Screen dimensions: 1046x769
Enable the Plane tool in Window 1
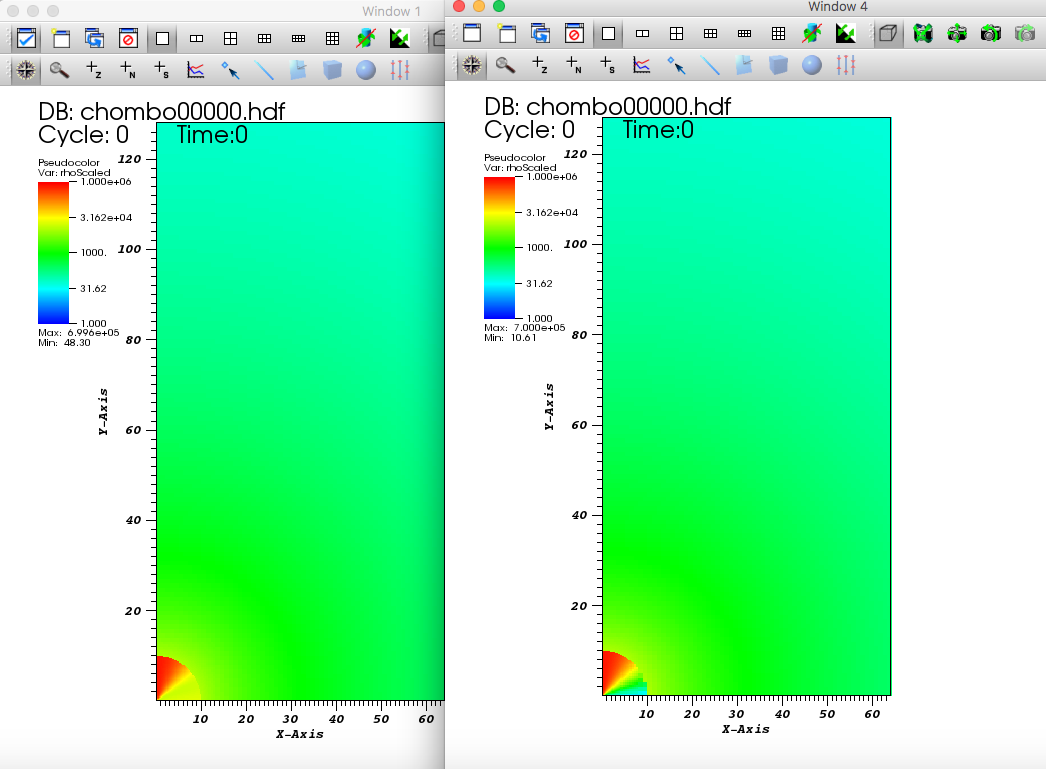point(298,69)
